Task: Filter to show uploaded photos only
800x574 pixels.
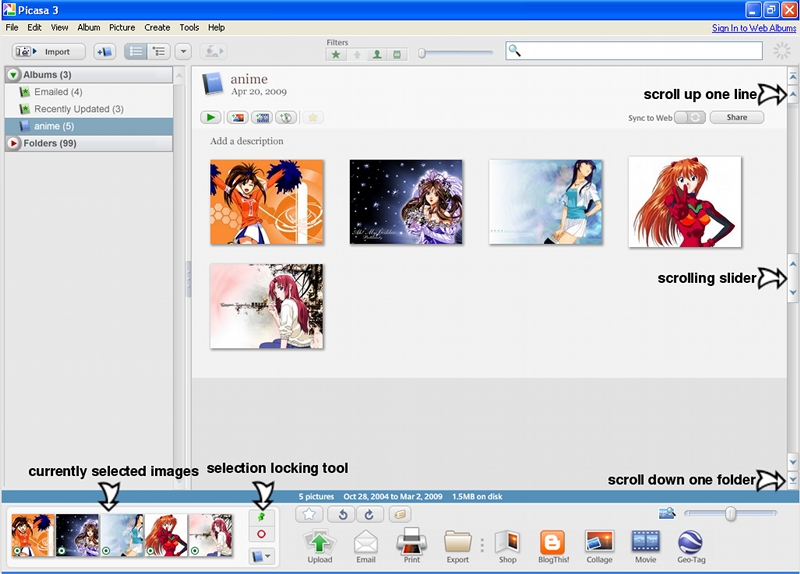Action: (357, 55)
